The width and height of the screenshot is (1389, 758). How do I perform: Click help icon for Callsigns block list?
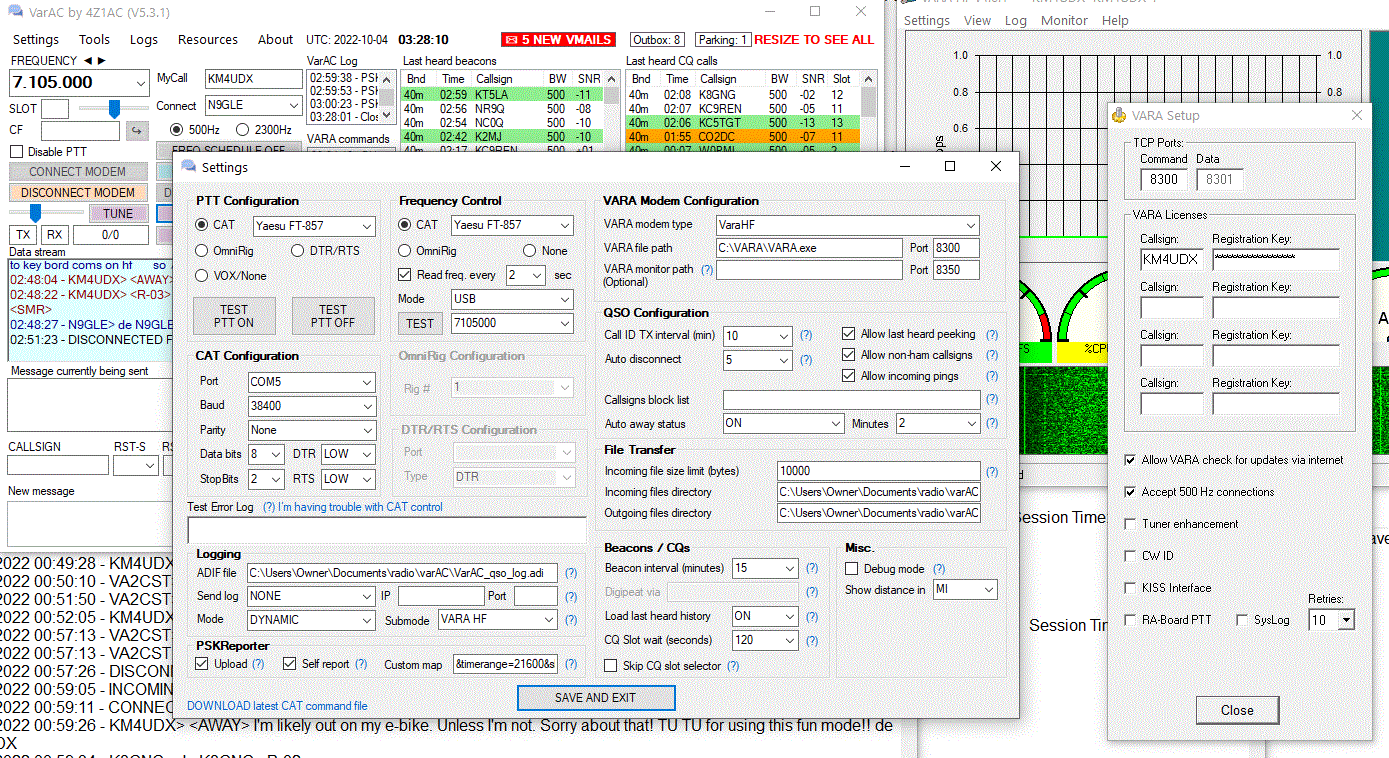pos(992,400)
